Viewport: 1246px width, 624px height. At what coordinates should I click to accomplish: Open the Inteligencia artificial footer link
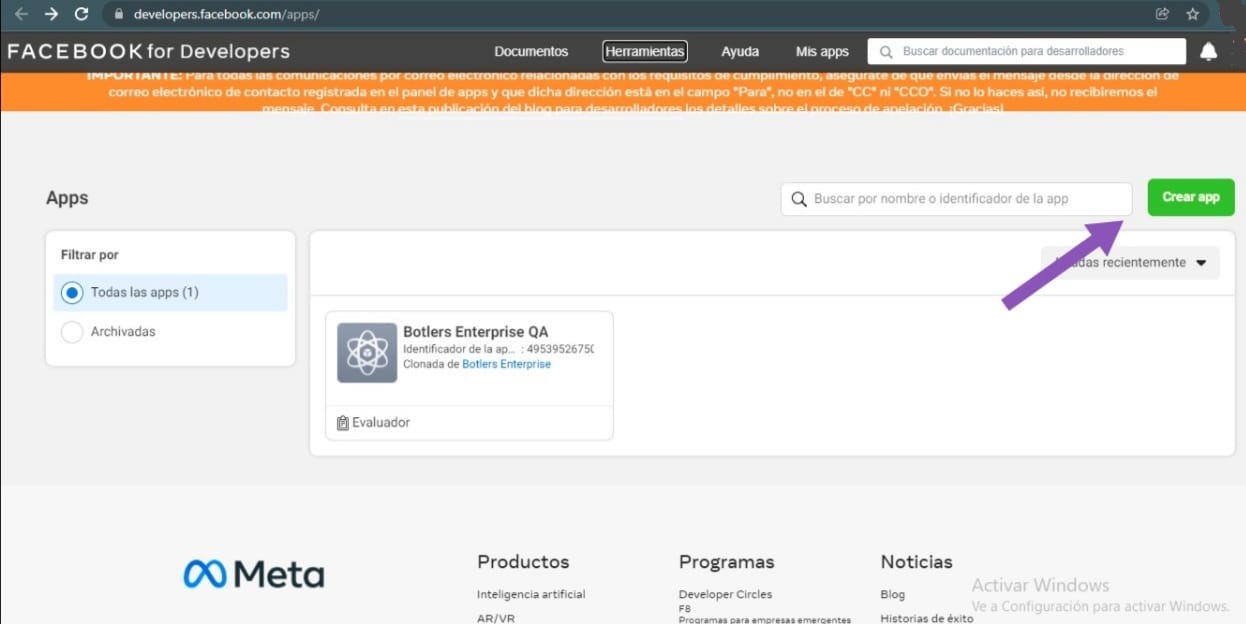click(531, 594)
